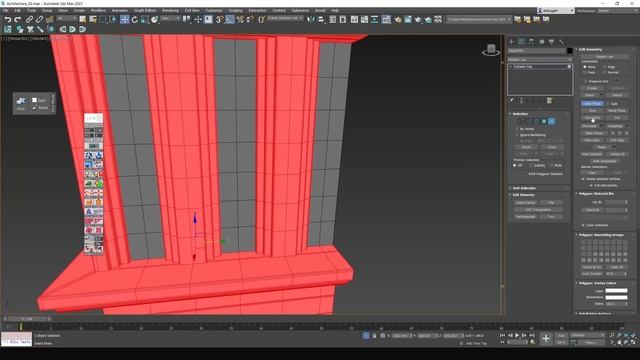Click the ViewCube in the viewport

tap(491, 50)
